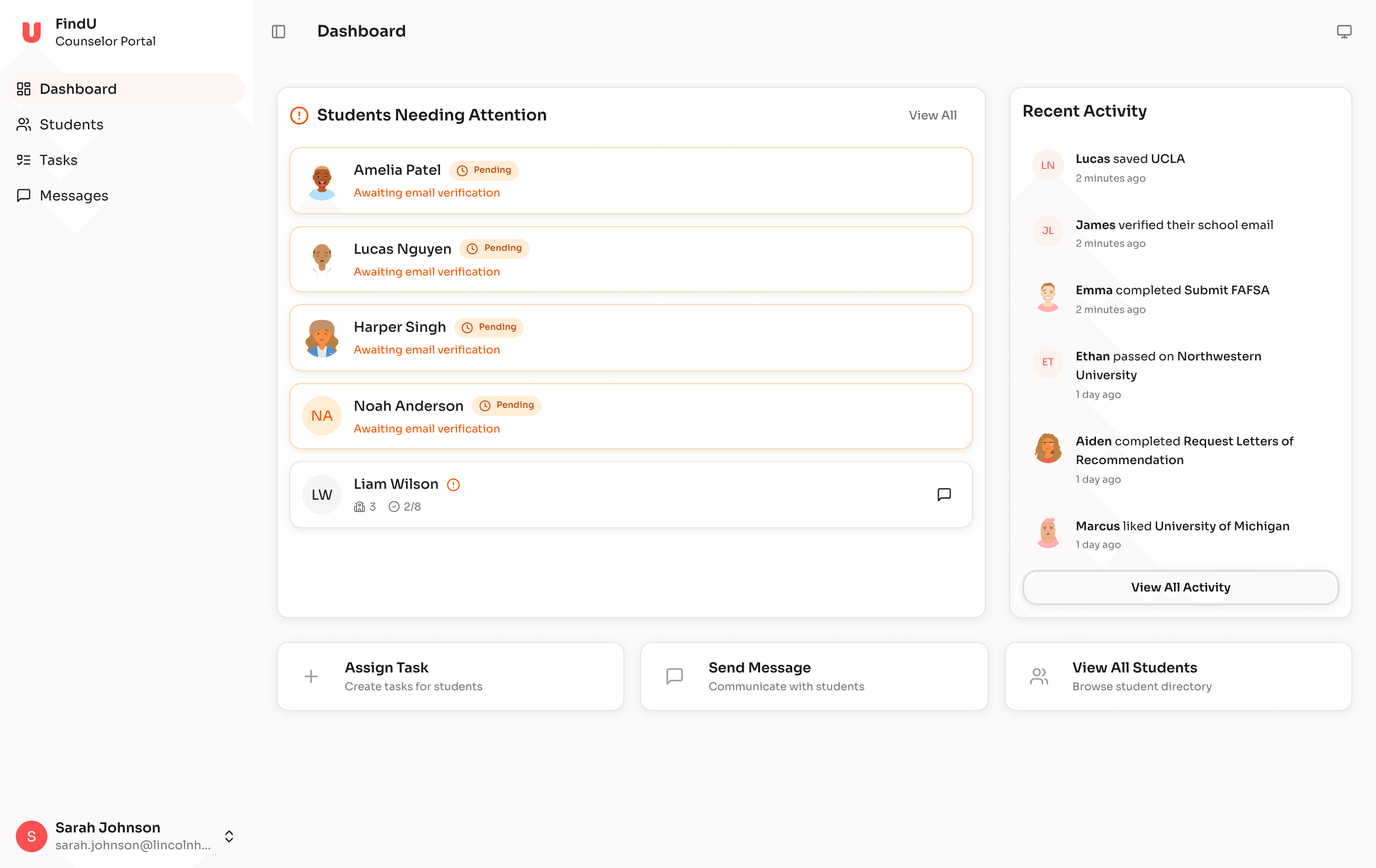Click View All Activity button
The width and height of the screenshot is (1376, 868).
click(x=1179, y=587)
